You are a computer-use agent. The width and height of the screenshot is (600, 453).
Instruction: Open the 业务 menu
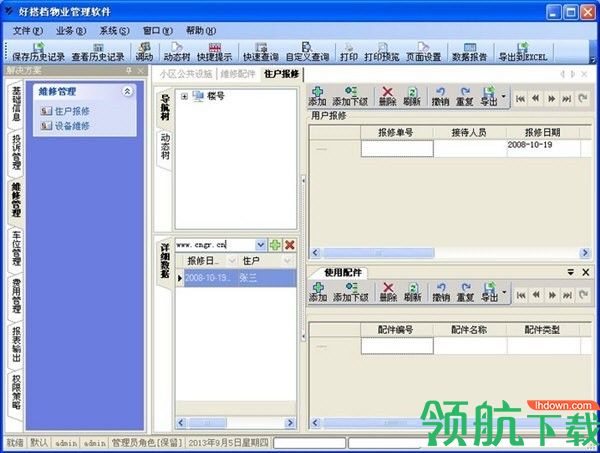coord(71,31)
